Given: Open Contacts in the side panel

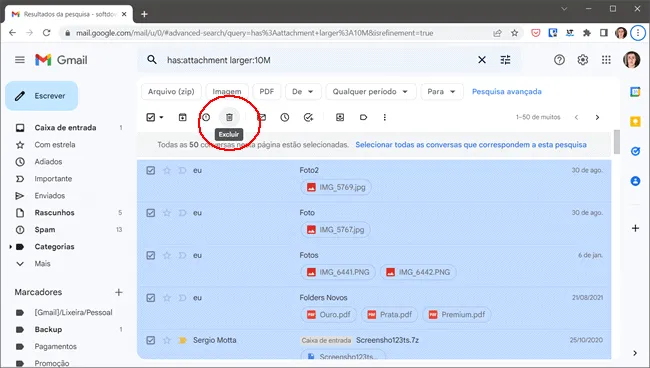Looking at the screenshot, I should click(635, 181).
